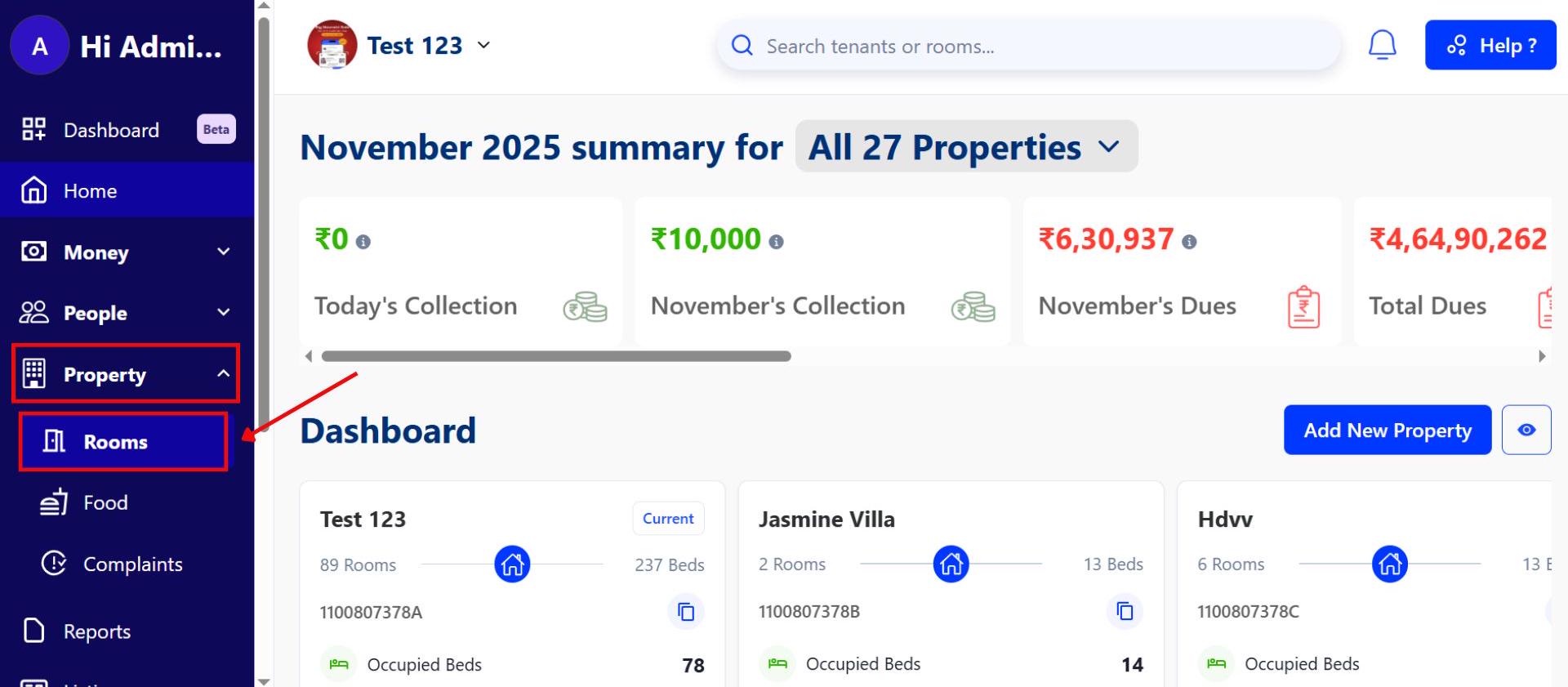The width and height of the screenshot is (1568, 687).
Task: Click the Help button
Action: click(1490, 46)
